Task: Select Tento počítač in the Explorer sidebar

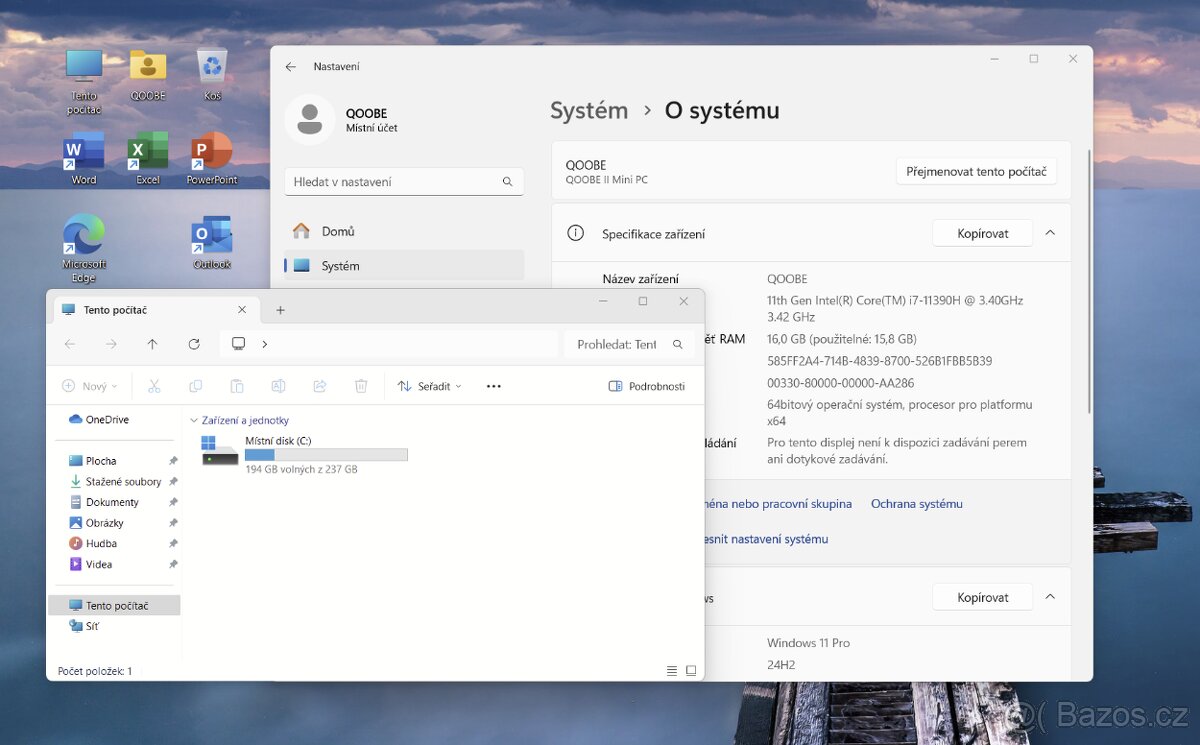Action: (114, 605)
